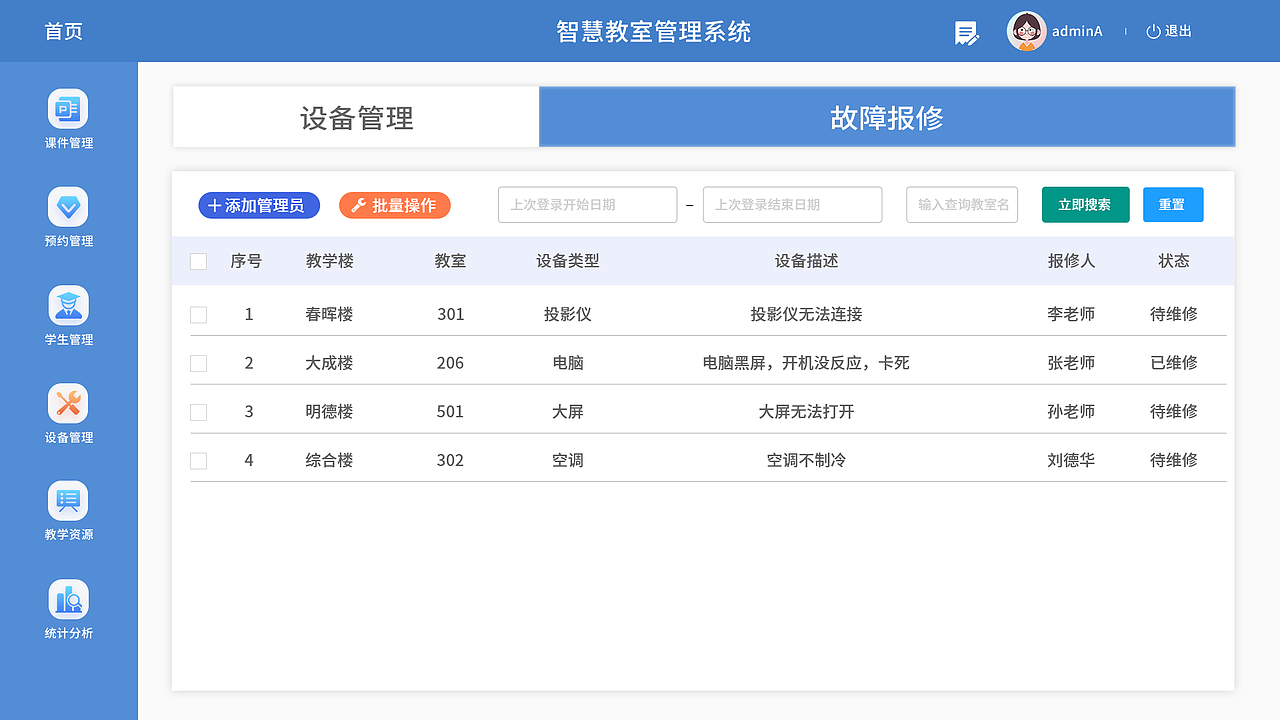The image size is (1280, 720).
Task: Click the 重置 button
Action: (x=1173, y=204)
